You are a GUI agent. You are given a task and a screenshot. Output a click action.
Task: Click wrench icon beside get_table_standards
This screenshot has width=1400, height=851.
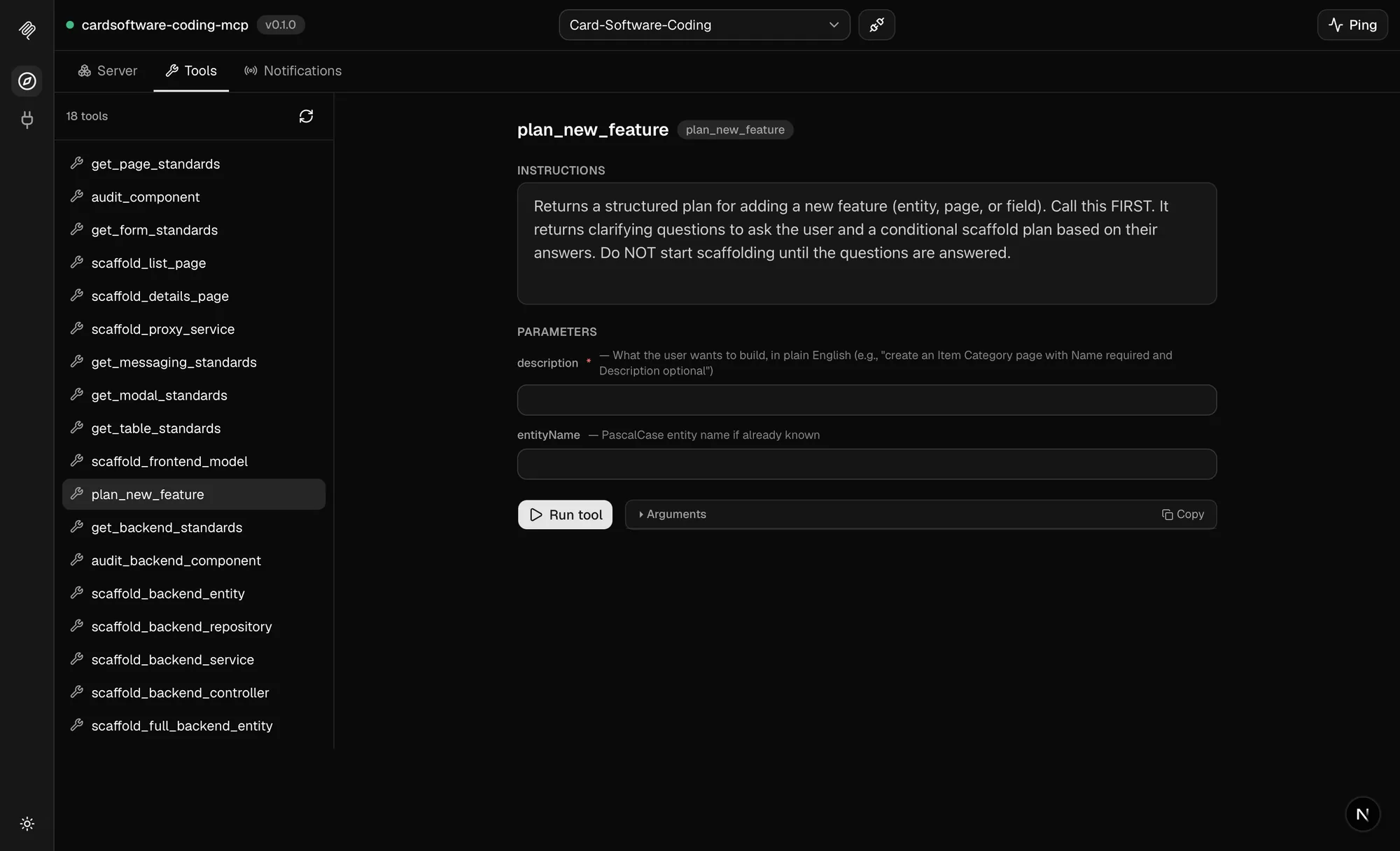coord(77,428)
